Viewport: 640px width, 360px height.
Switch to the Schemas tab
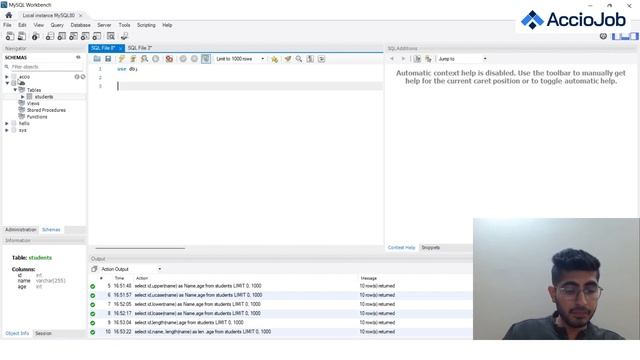click(x=51, y=230)
